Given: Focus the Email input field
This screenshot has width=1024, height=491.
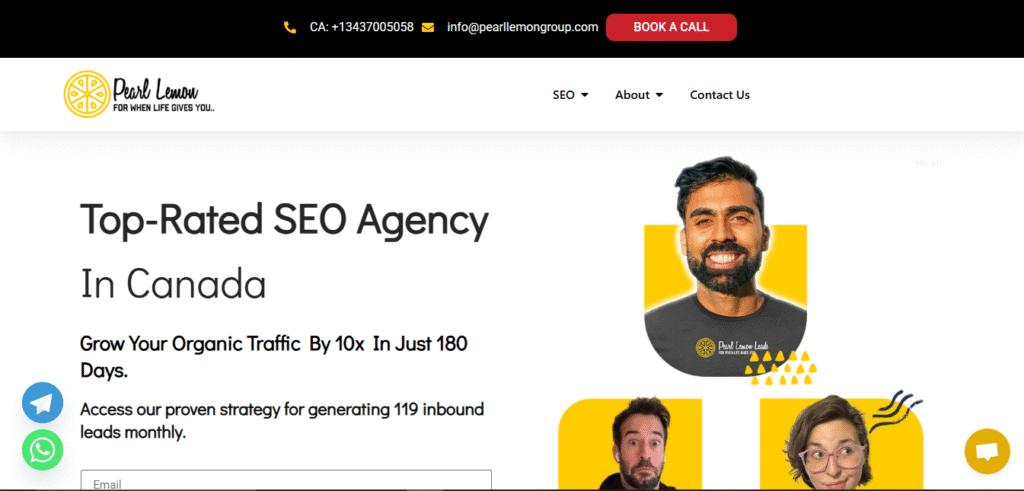Looking at the screenshot, I should pyautogui.click(x=286, y=480).
